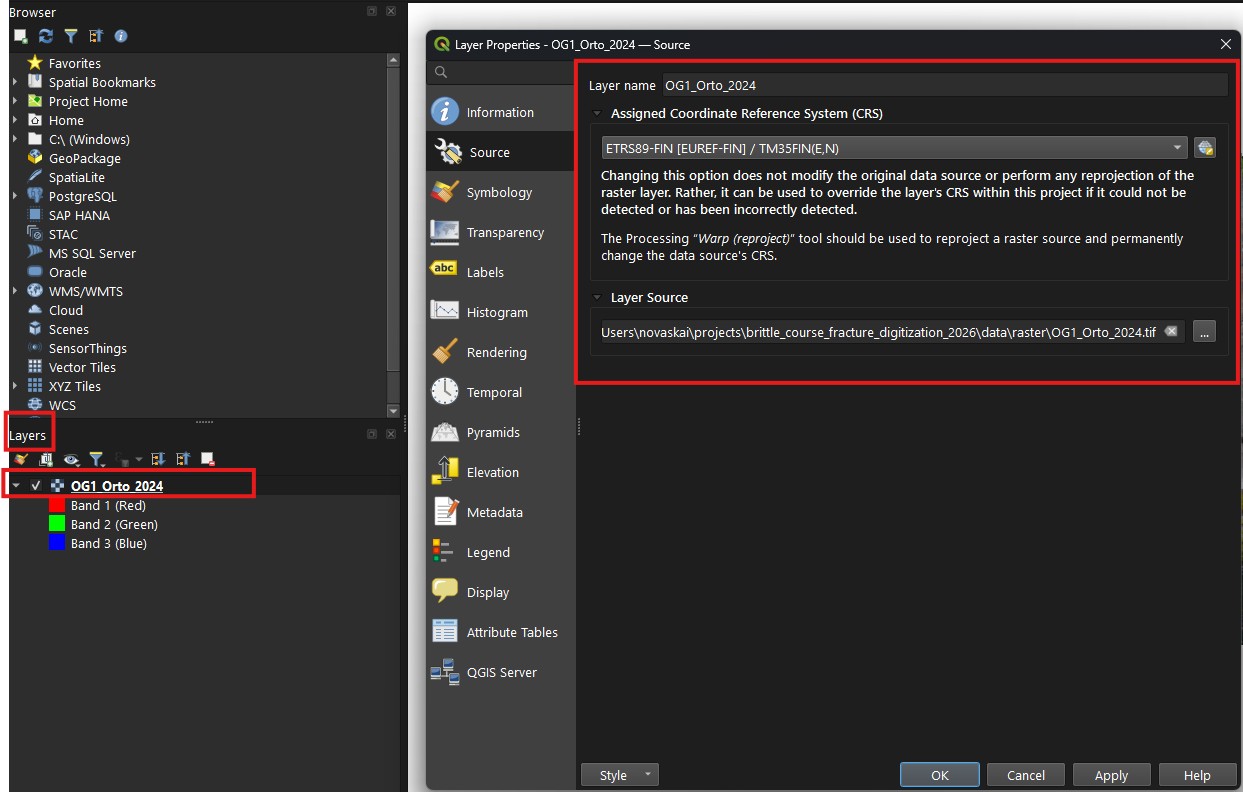Open the Layer Styling panel
The width and height of the screenshot is (1243, 792).
pyautogui.click(x=19, y=458)
